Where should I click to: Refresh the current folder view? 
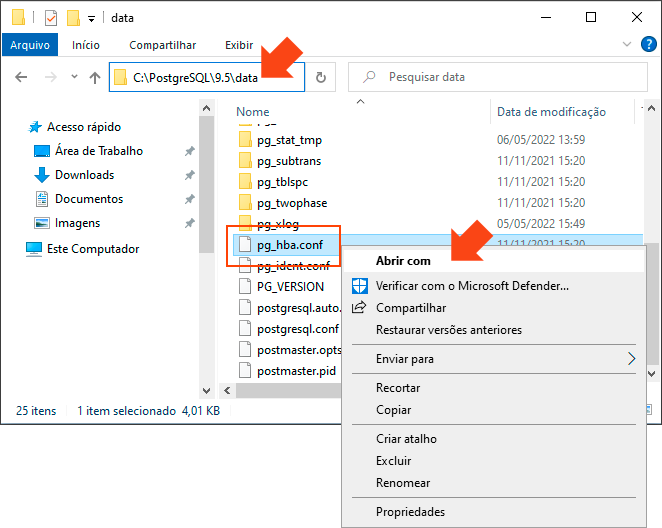[321, 78]
